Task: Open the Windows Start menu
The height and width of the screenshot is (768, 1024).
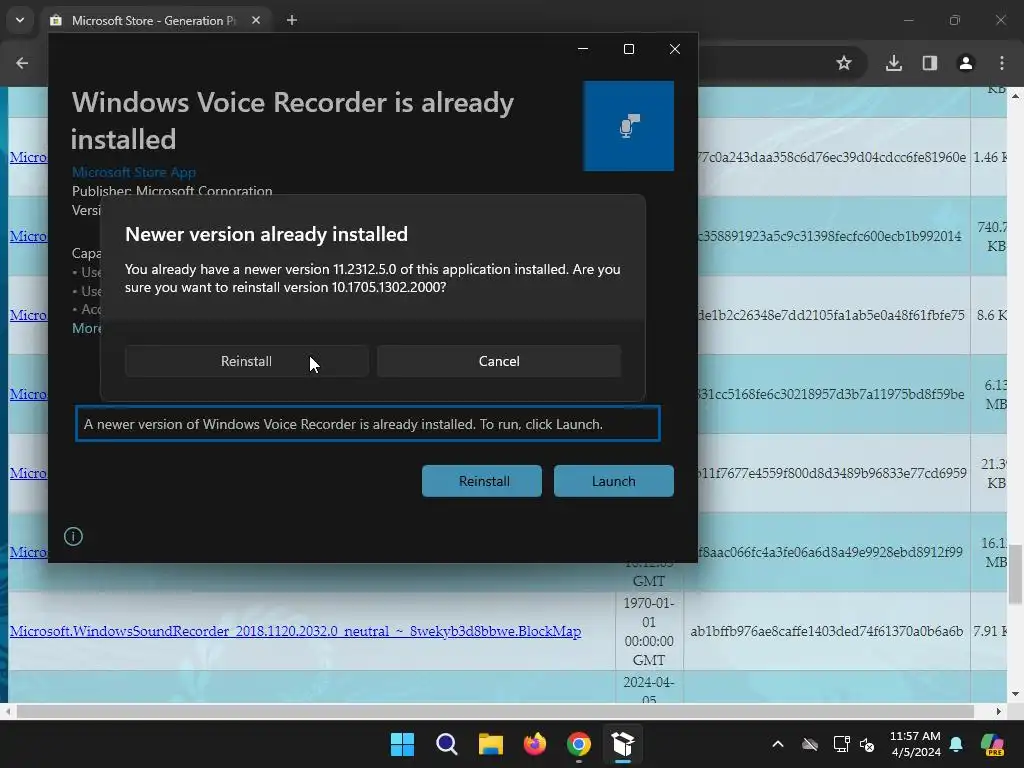Action: [x=402, y=744]
